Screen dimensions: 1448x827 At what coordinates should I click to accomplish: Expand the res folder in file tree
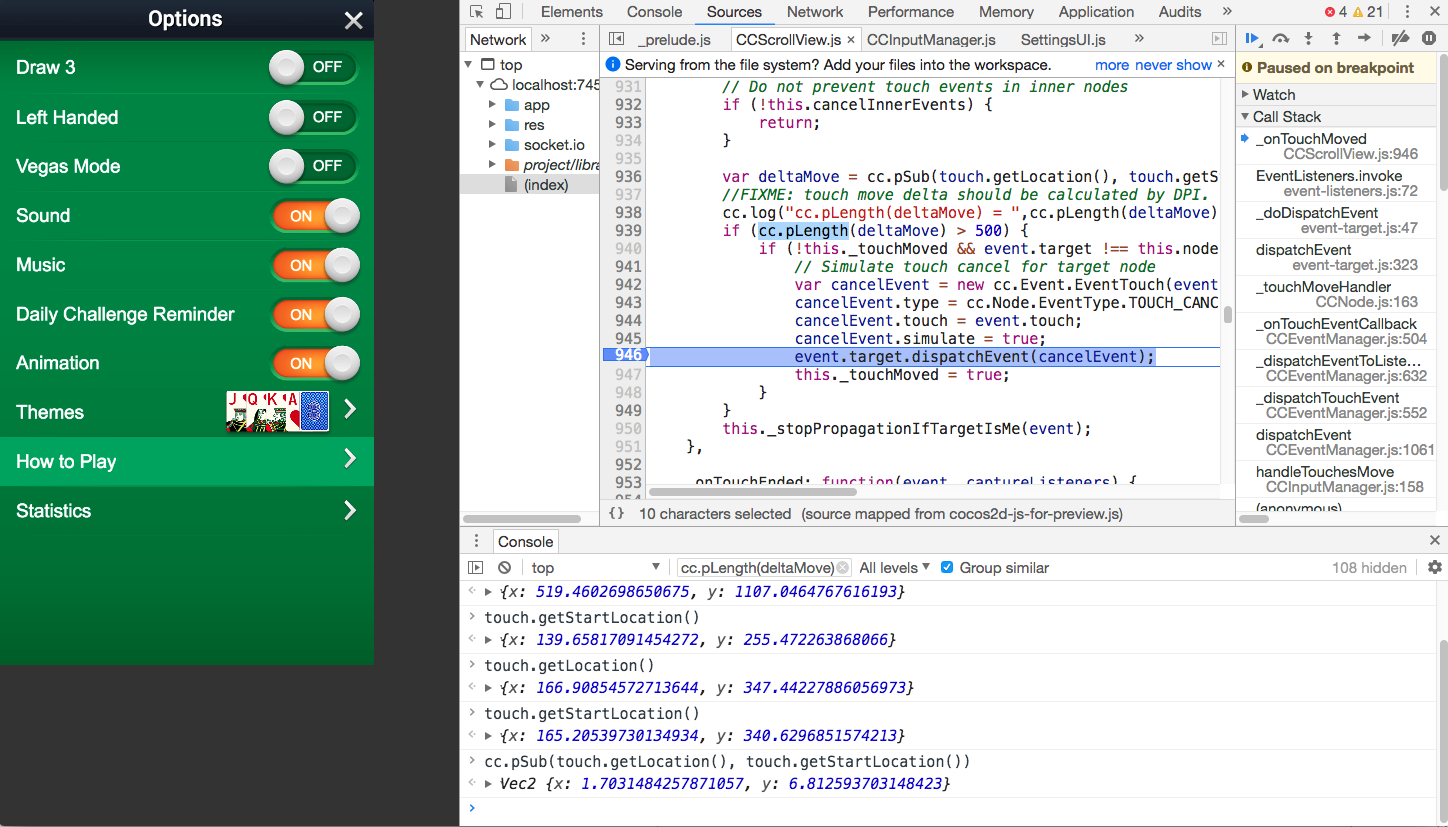click(493, 125)
